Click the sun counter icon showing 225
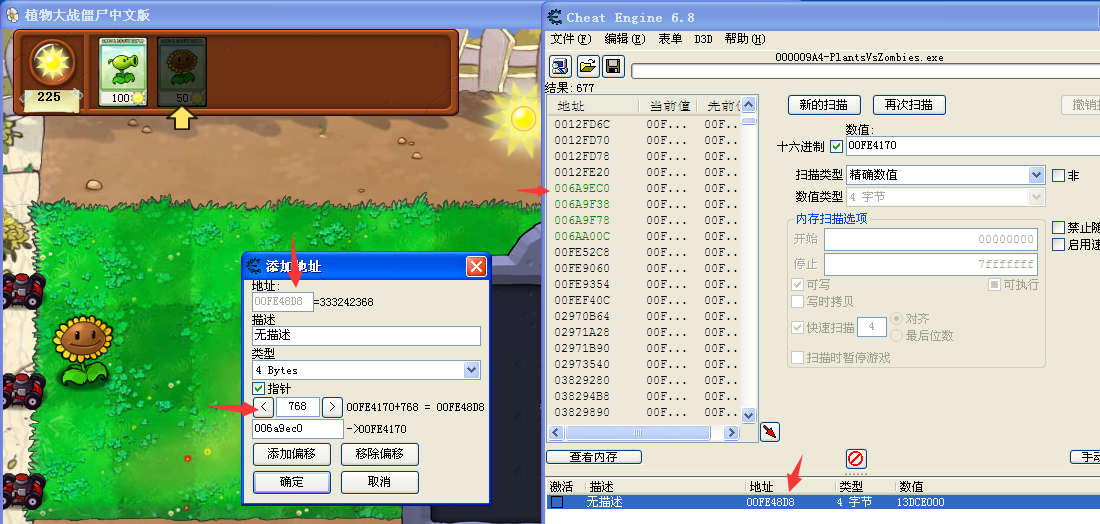Screen dimensions: 1100x524 click(x=51, y=65)
